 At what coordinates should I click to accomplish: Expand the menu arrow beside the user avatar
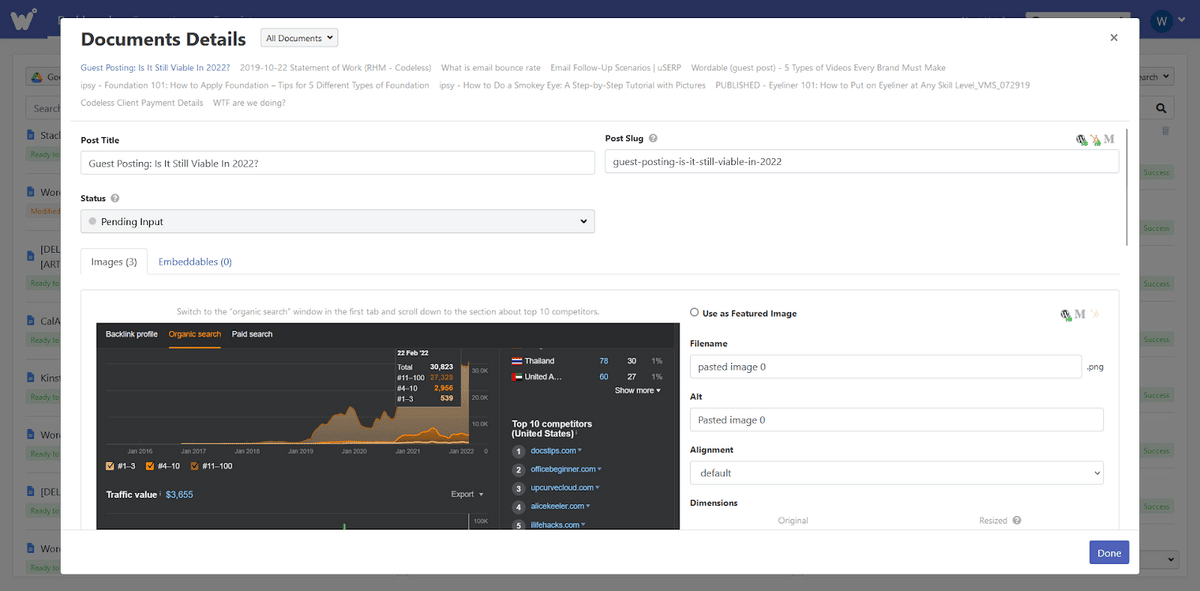click(x=1183, y=21)
